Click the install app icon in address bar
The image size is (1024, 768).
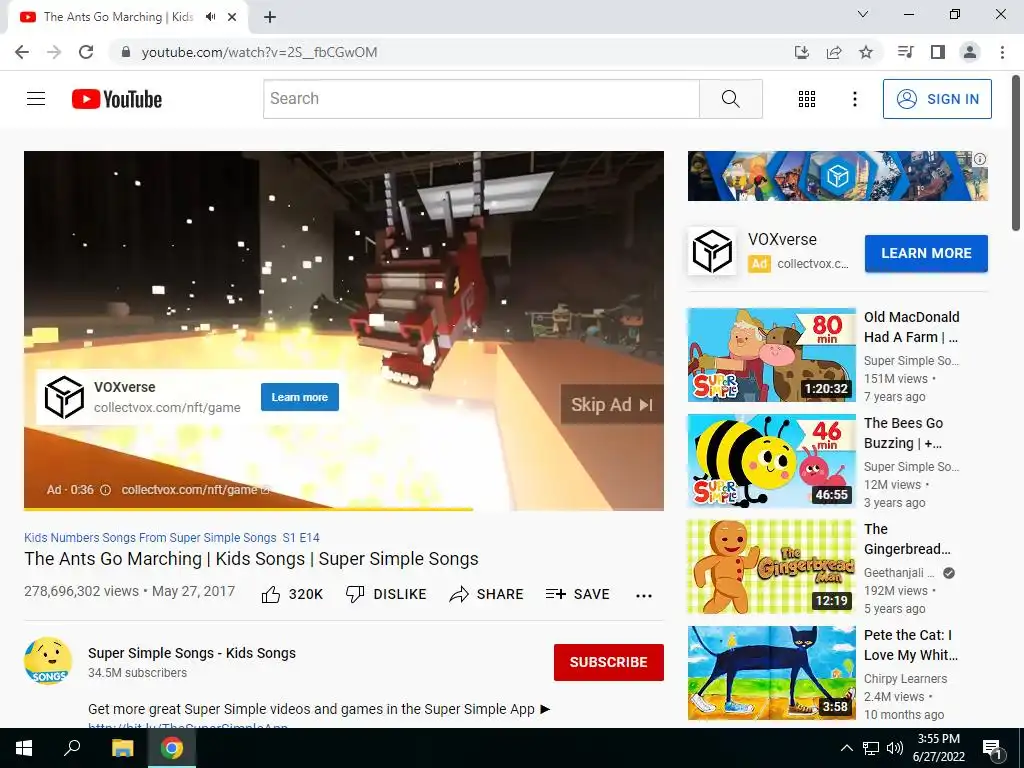(x=802, y=52)
